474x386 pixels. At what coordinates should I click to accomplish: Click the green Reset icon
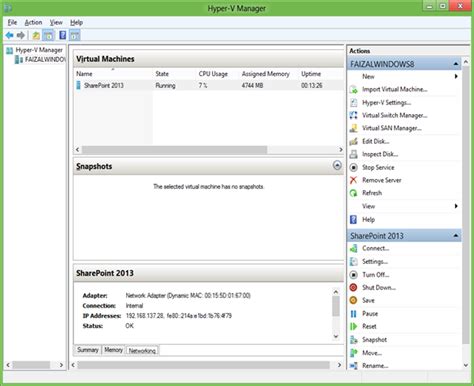[353, 327]
